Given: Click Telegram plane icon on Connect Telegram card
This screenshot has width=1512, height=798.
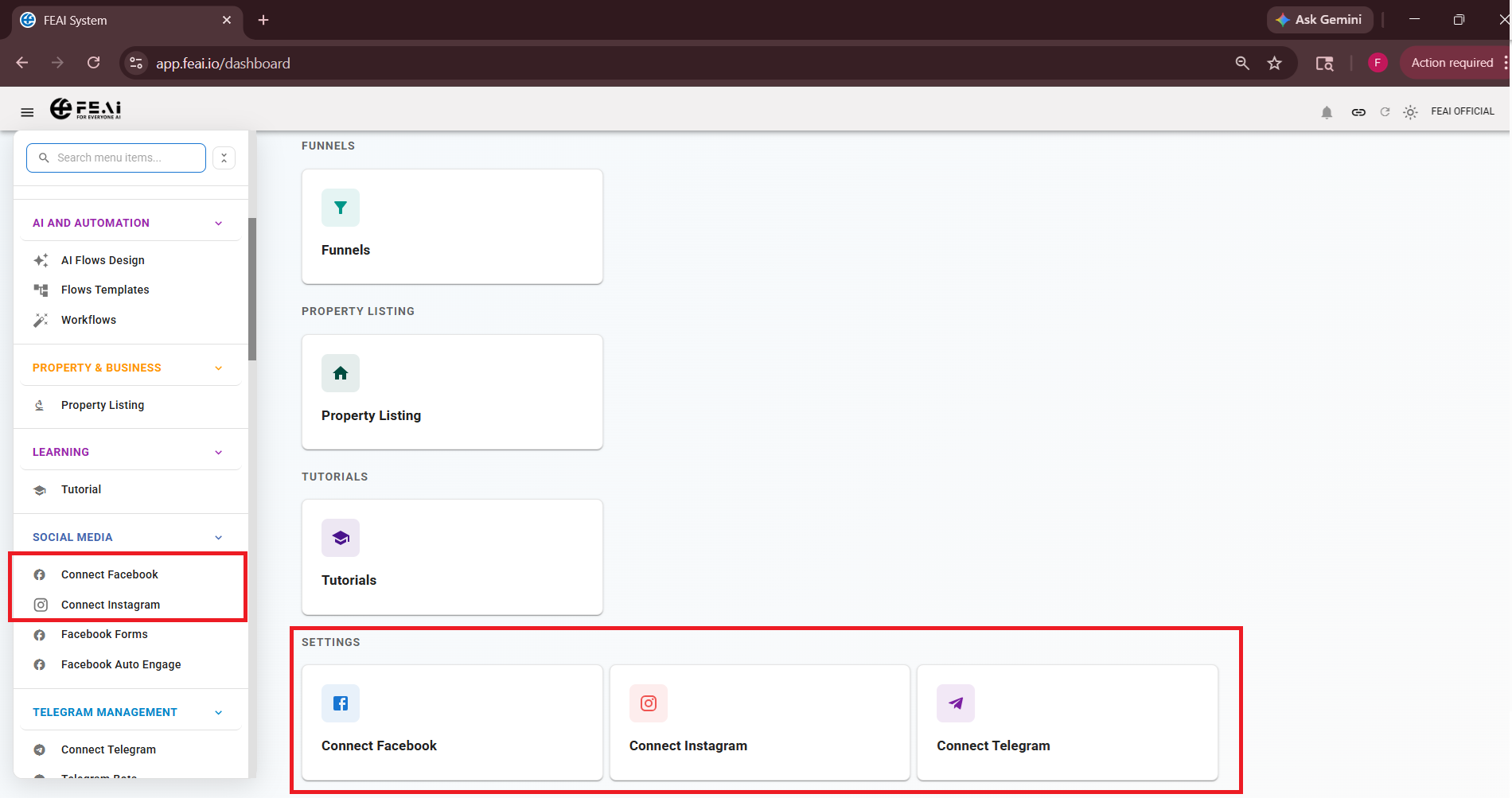Looking at the screenshot, I should 956,703.
